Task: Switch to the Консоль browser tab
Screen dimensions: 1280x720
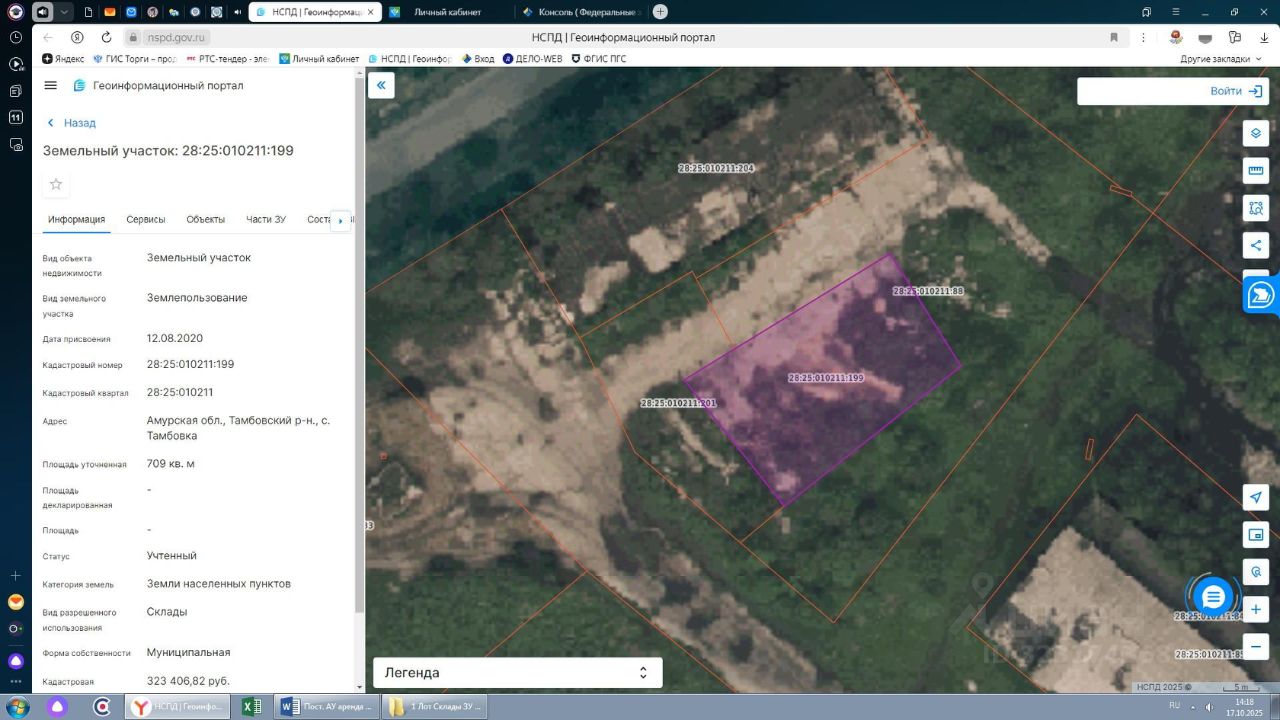Action: (x=582, y=12)
